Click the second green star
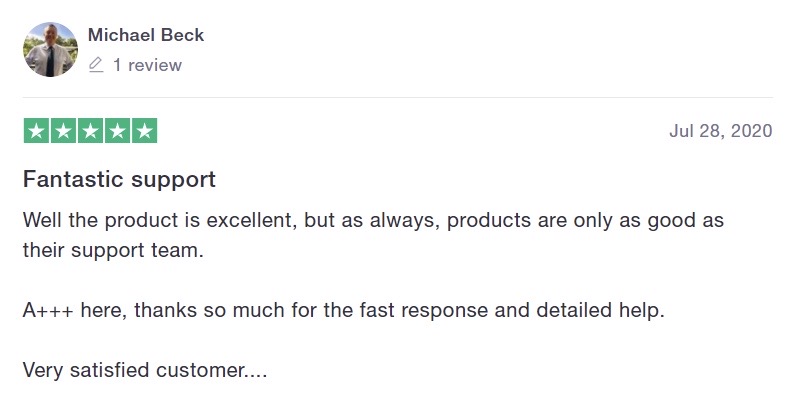This screenshot has width=796, height=398. pyautogui.click(x=63, y=131)
